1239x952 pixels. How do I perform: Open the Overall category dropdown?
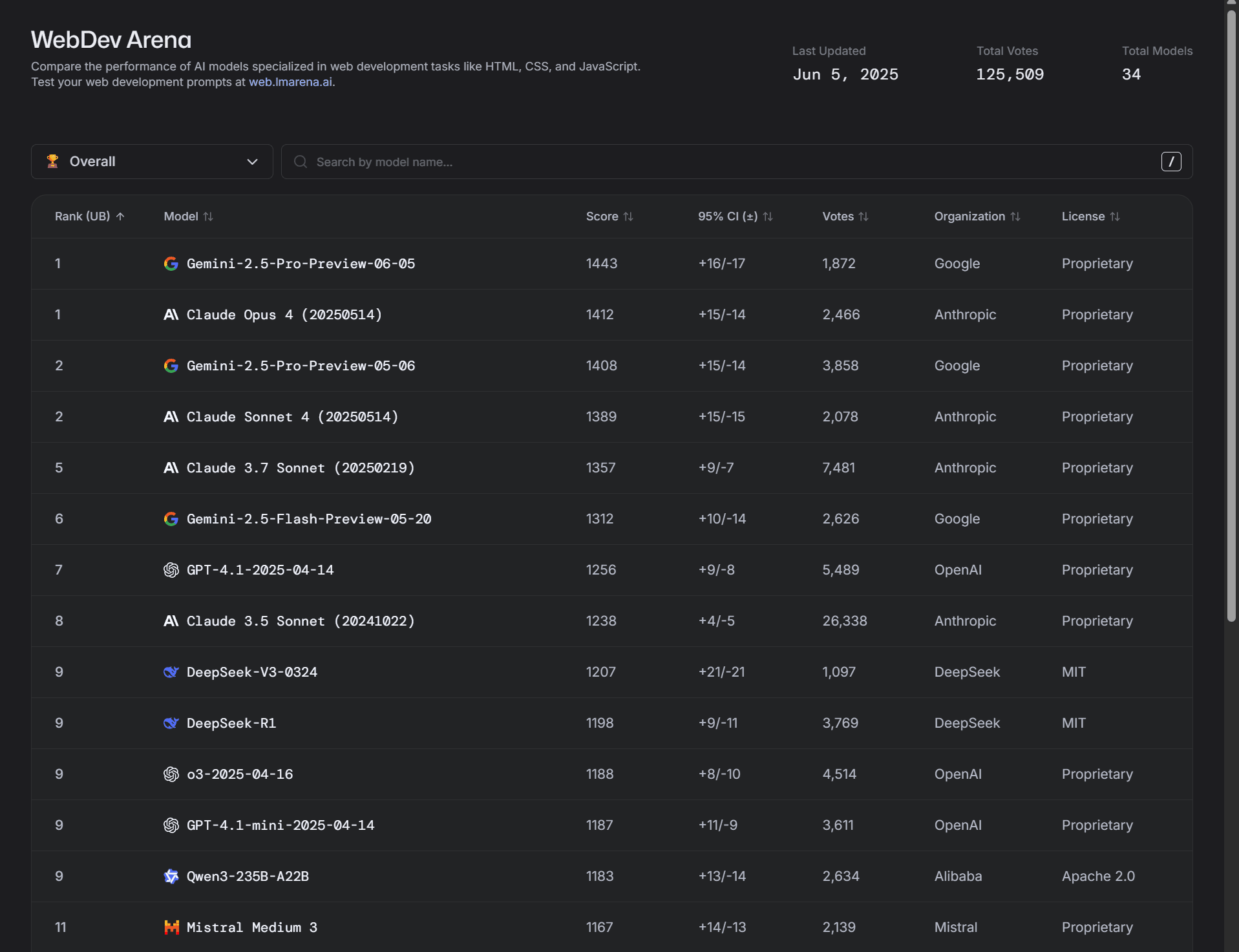click(152, 162)
